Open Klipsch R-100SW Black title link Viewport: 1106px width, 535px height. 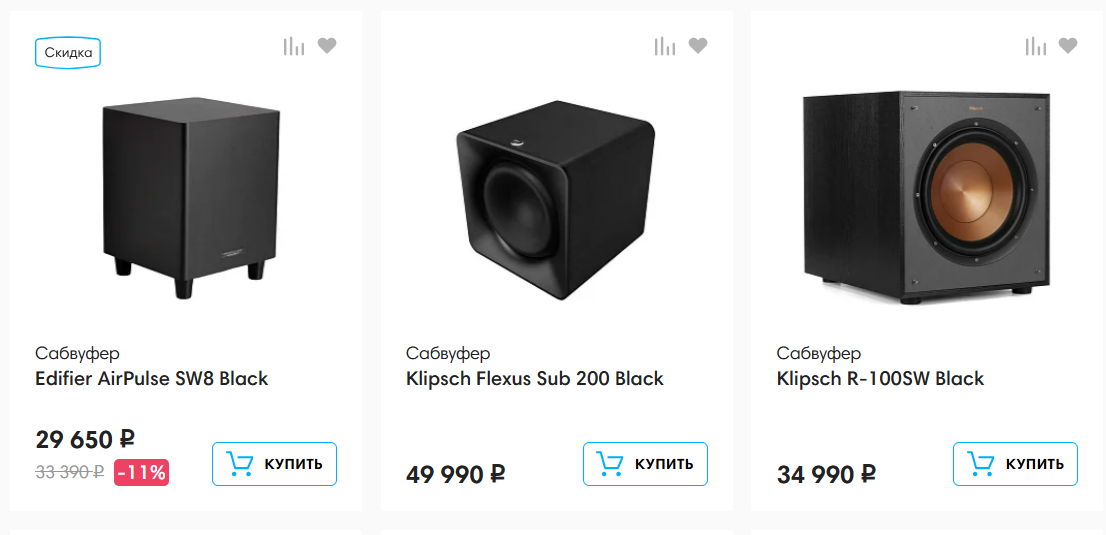pyautogui.click(x=880, y=379)
